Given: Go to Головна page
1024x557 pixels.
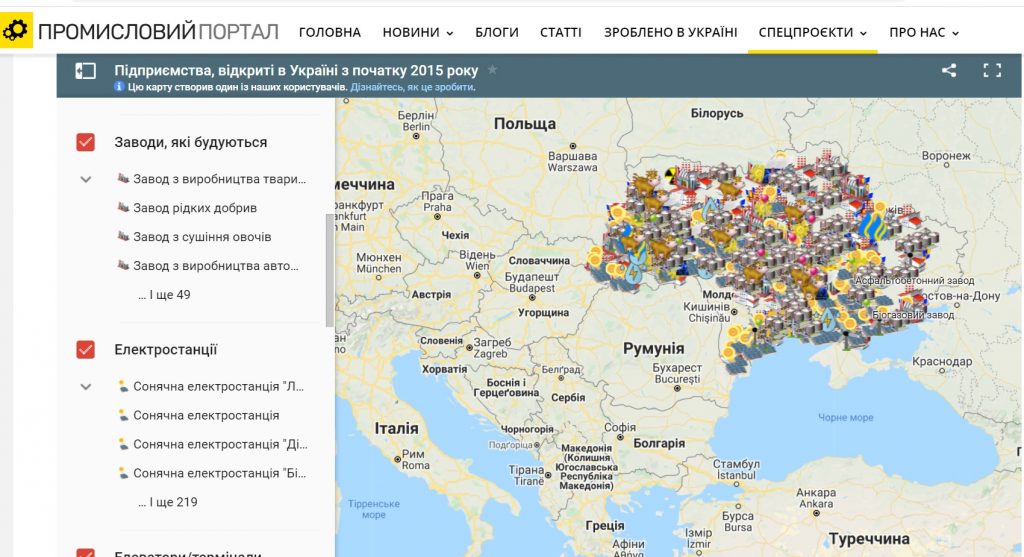Looking at the screenshot, I should [330, 32].
